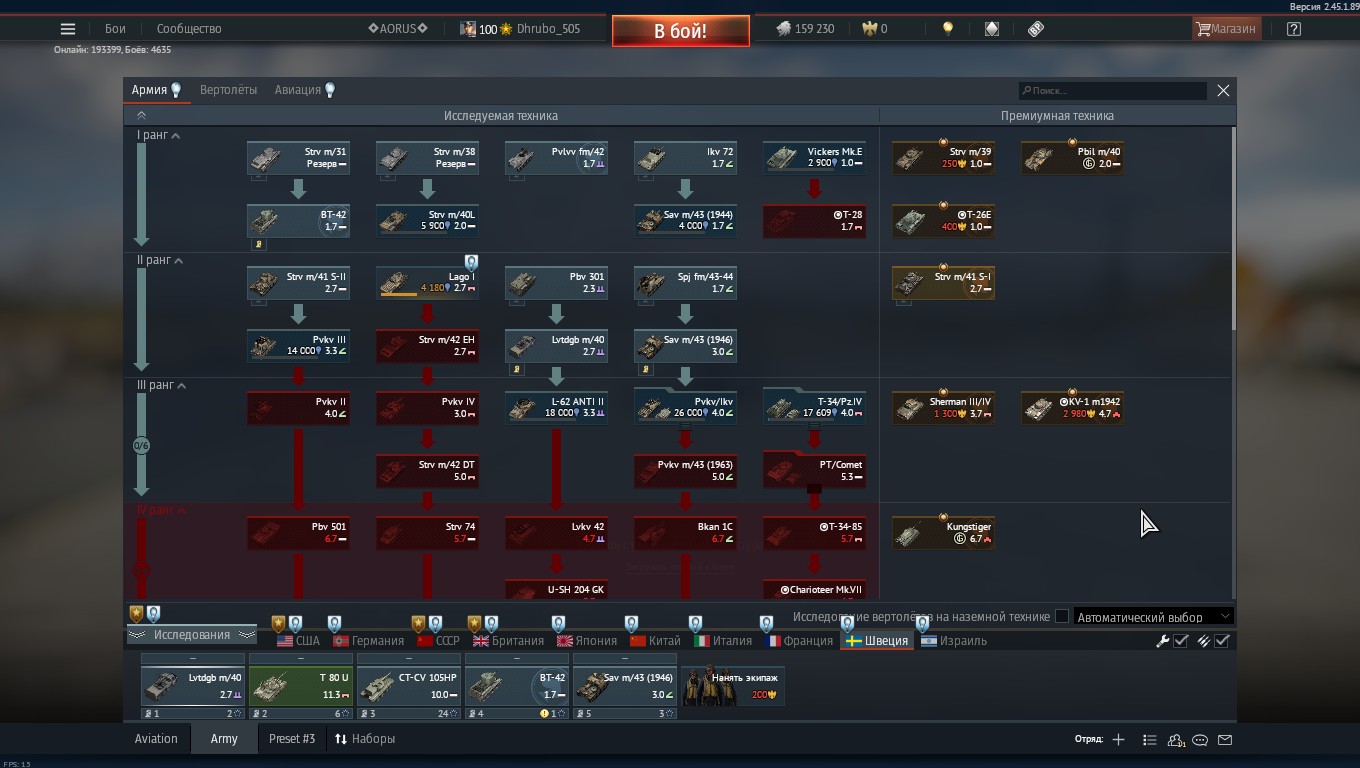Select the Strv m/31 reserve tank
This screenshot has height=768, width=1360.
coord(298,158)
